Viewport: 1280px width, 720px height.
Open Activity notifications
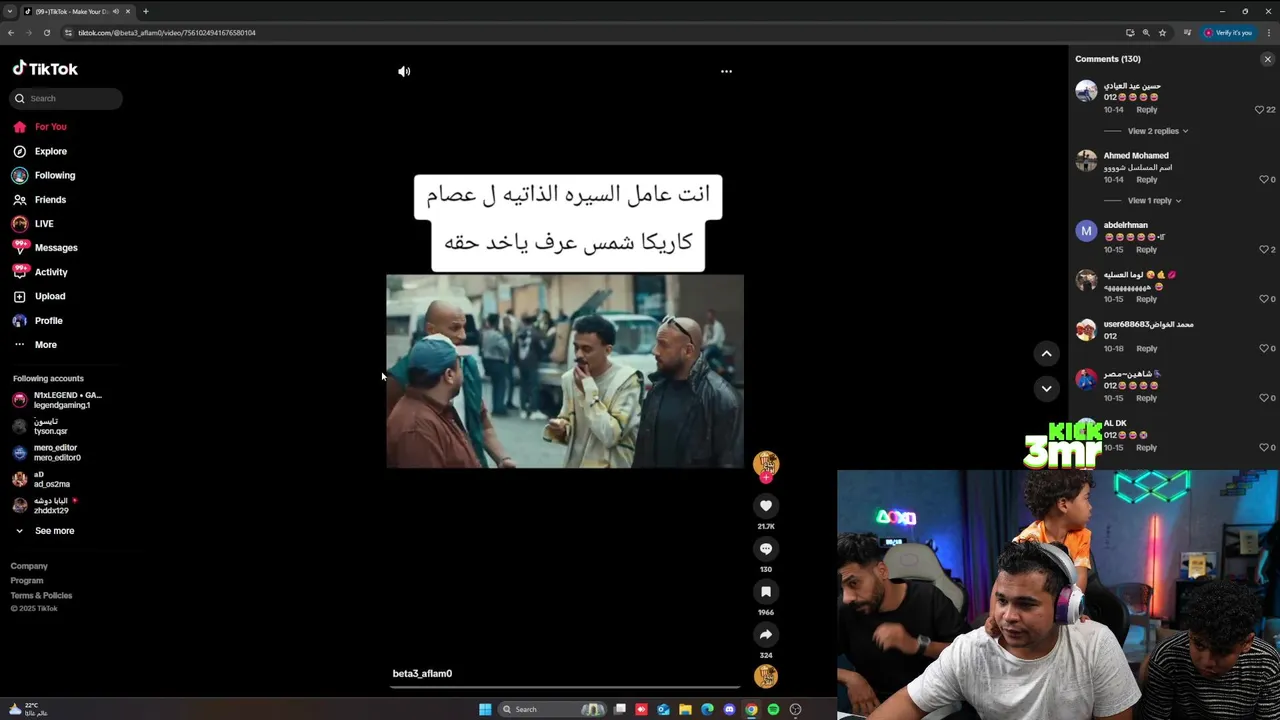click(x=41, y=272)
